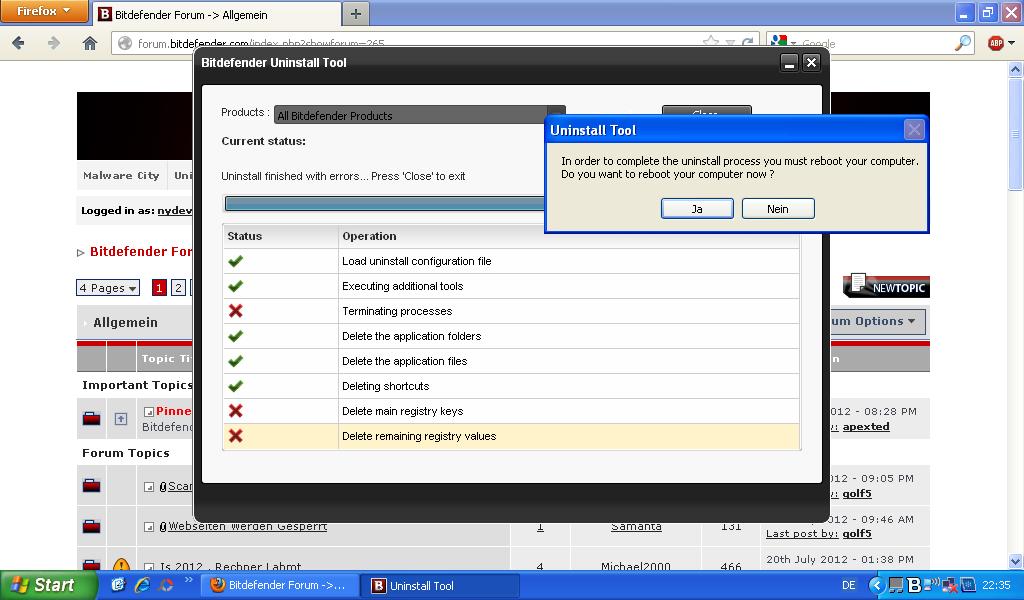This screenshot has width=1024, height=600.
Task: Open last poster apexted profile link
Action: [866, 426]
